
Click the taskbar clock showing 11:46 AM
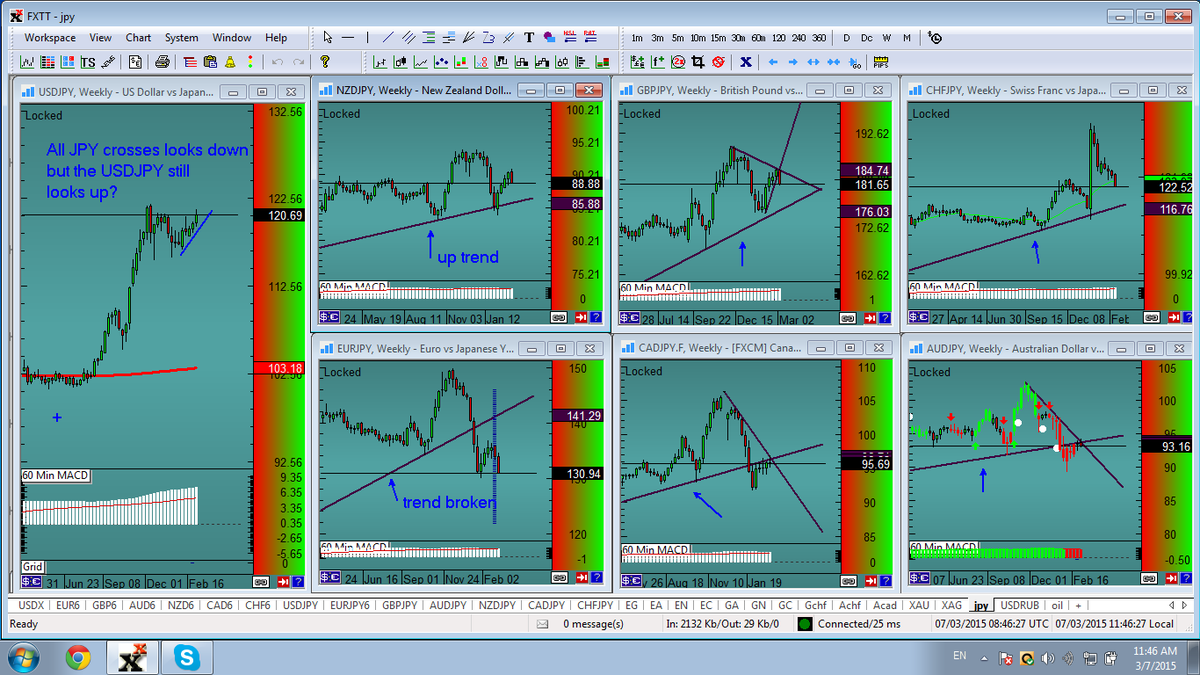click(1156, 657)
